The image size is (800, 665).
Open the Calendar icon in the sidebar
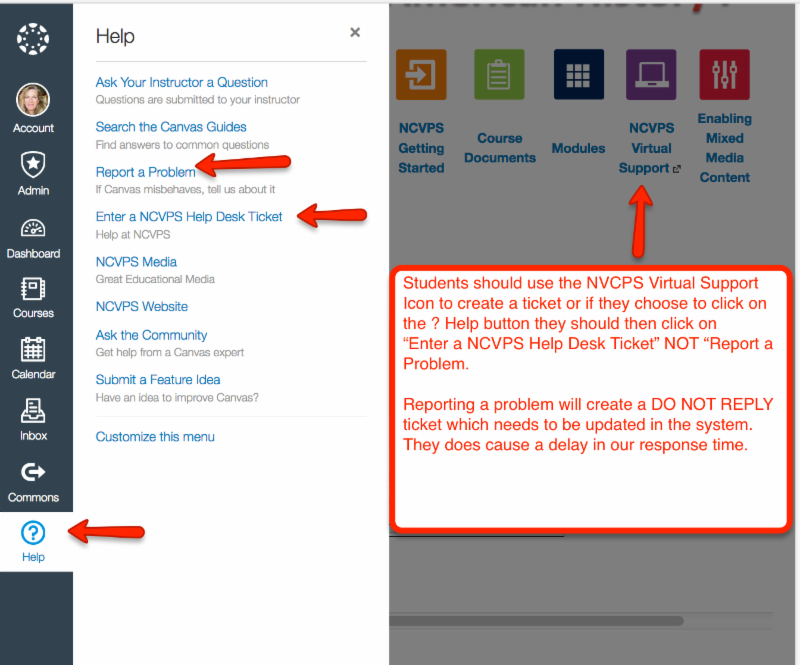[33, 350]
